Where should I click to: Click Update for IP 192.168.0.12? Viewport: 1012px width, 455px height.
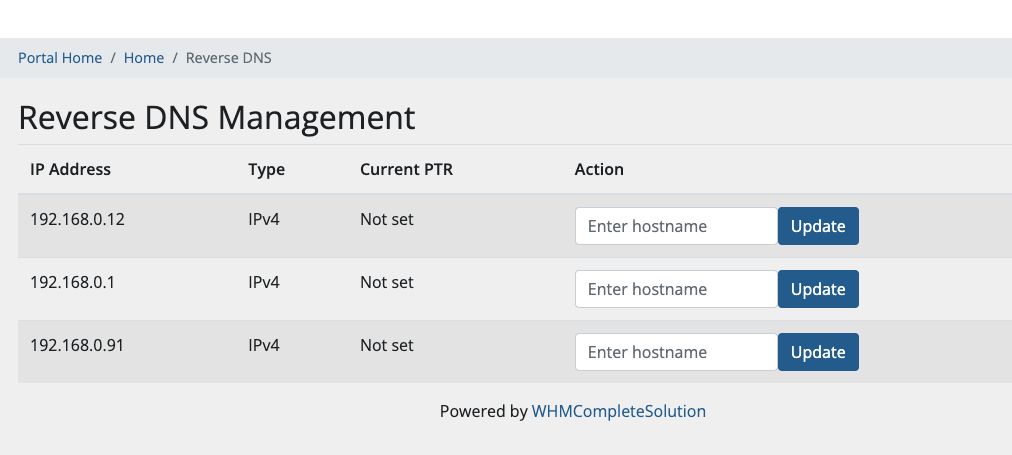click(818, 226)
